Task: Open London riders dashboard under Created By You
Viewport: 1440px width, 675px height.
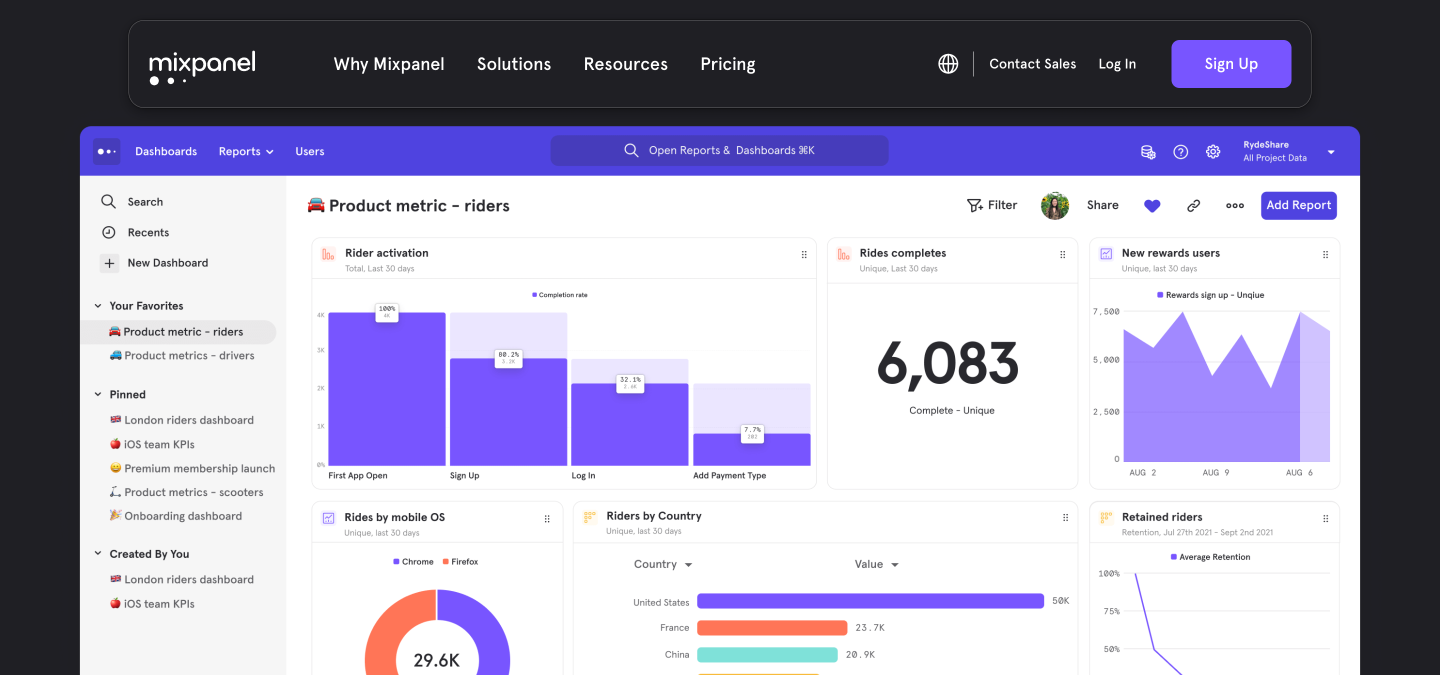Action: point(182,580)
